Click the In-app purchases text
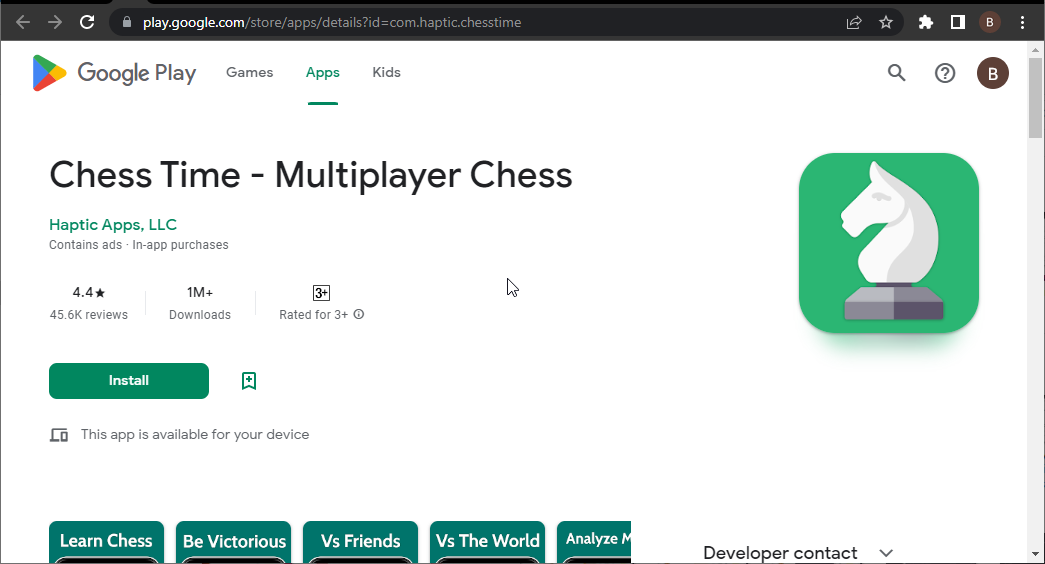The height and width of the screenshot is (564, 1045). pyautogui.click(x=181, y=245)
